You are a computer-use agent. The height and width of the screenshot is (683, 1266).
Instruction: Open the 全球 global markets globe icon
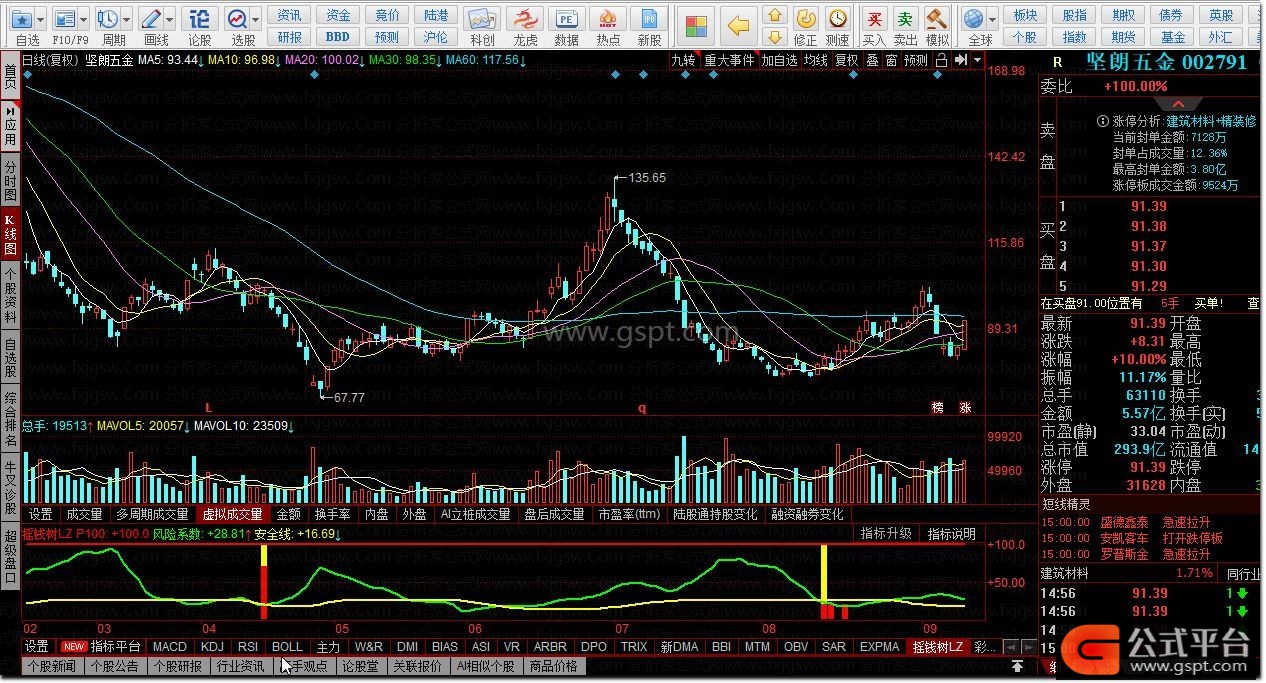(x=973, y=19)
